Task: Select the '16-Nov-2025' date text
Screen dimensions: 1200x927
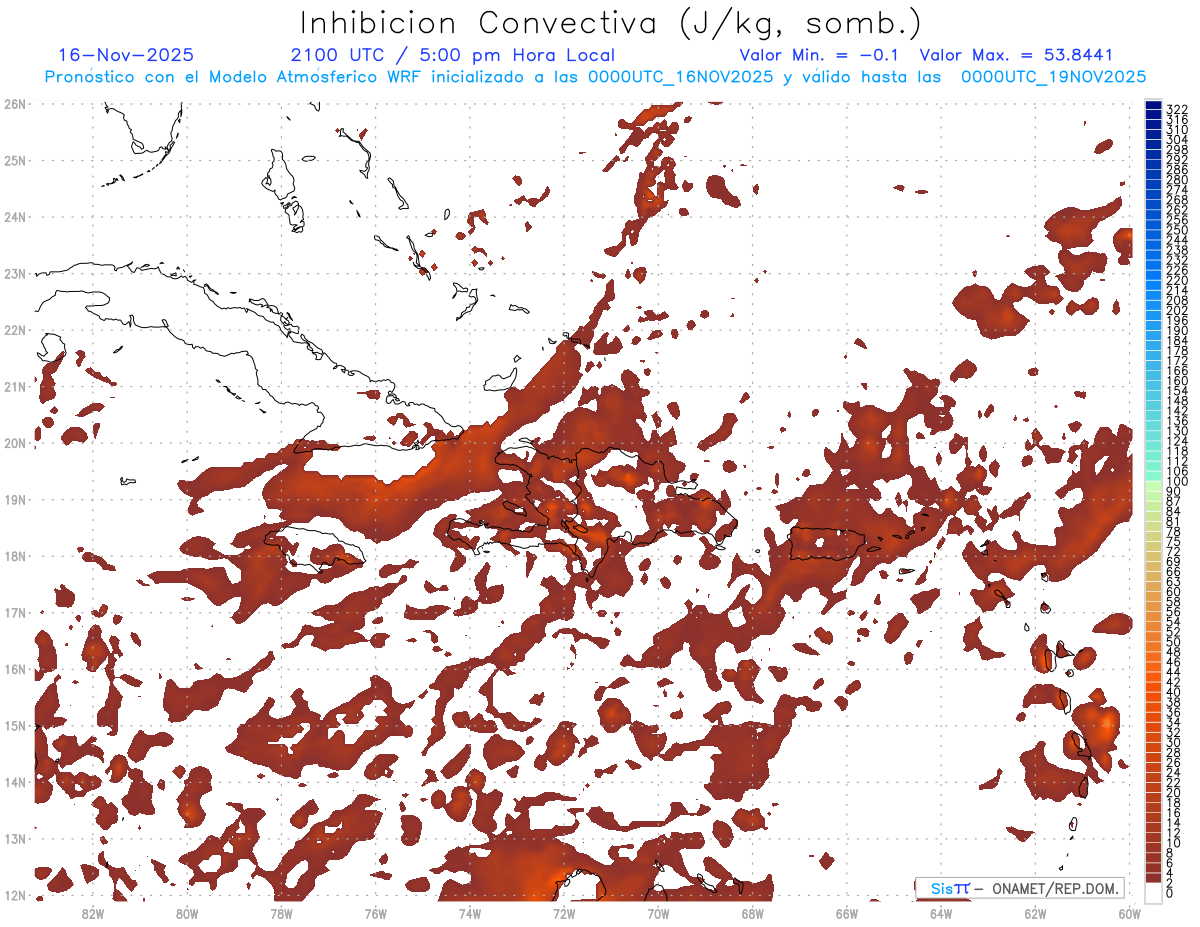Action: [127, 55]
